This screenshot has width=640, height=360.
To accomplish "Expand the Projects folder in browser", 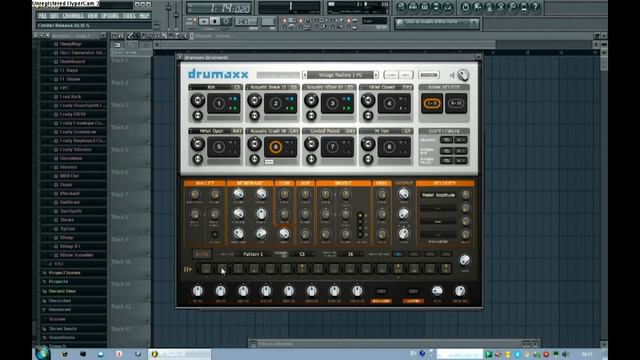I will 58,282.
